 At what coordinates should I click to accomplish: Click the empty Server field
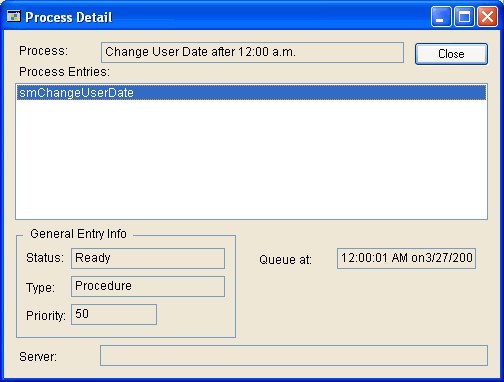(294, 356)
